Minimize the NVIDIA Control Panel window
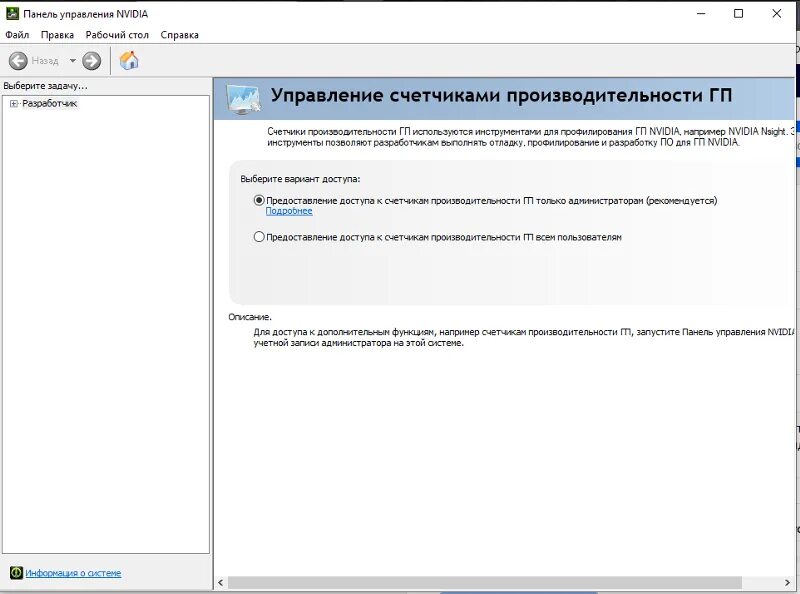This screenshot has width=800, height=594. tap(701, 14)
